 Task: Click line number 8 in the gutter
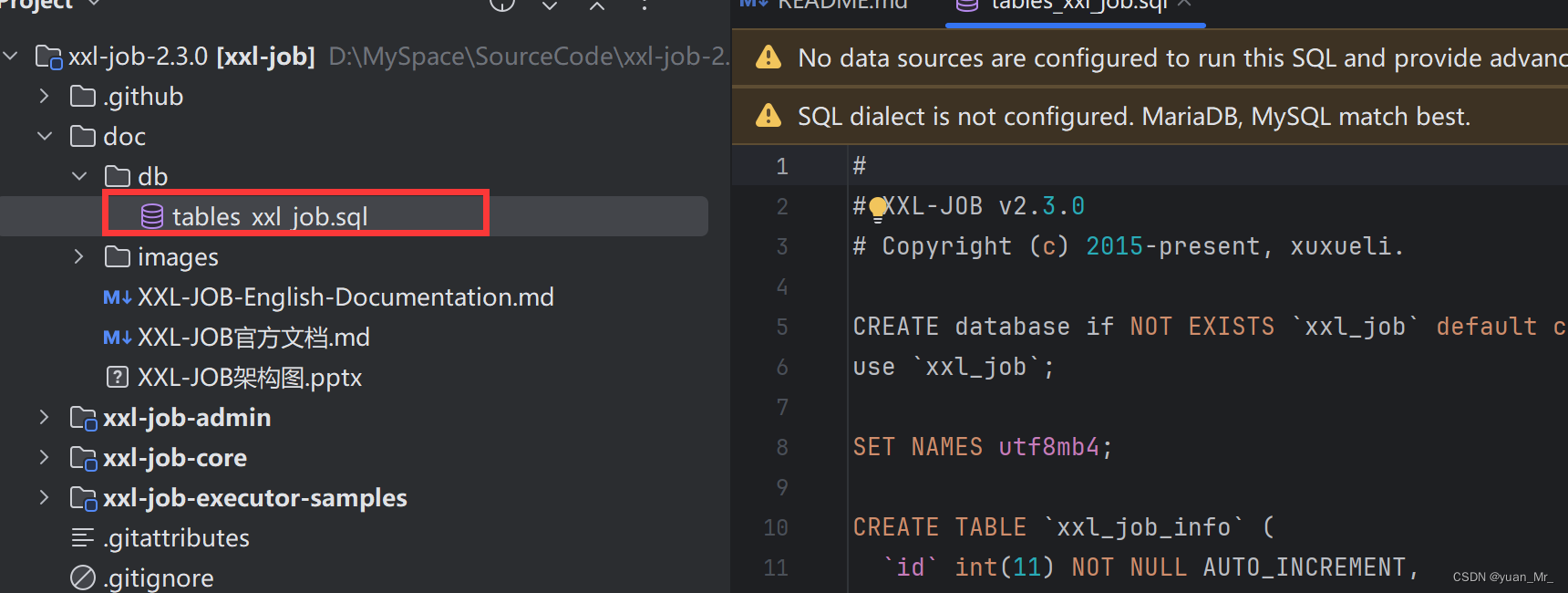tap(782, 447)
